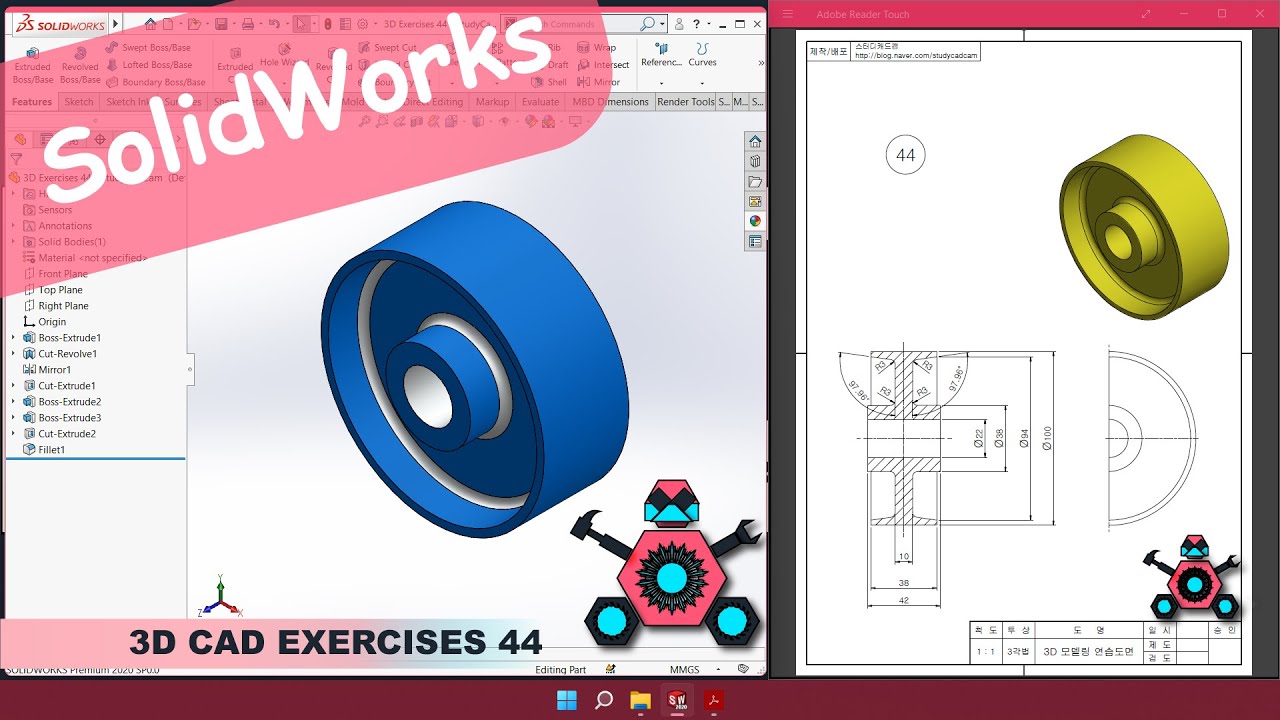Open the search commands dropdown arrow
The image size is (1280, 720).
662,24
